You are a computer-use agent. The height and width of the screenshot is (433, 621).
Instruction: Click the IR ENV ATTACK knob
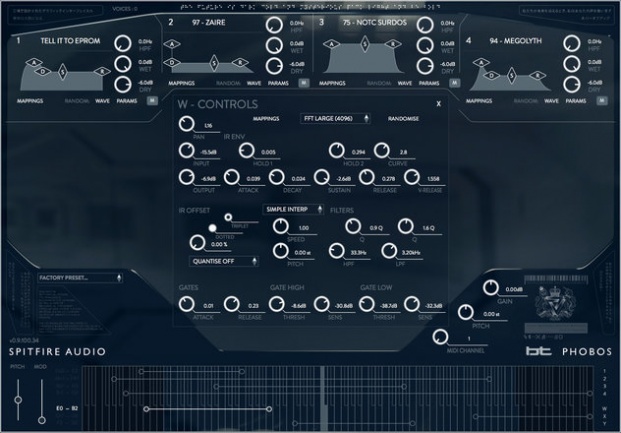(231, 177)
